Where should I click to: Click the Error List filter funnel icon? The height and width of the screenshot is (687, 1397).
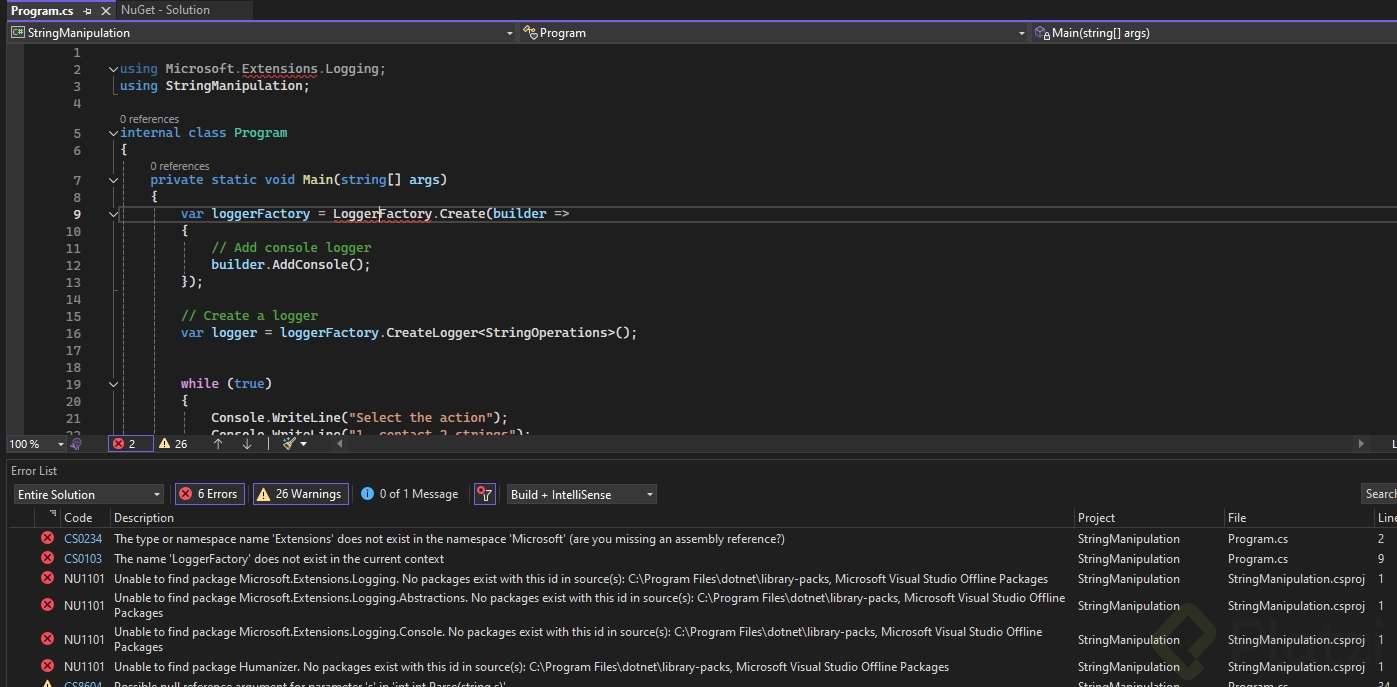pyautogui.click(x=484, y=494)
